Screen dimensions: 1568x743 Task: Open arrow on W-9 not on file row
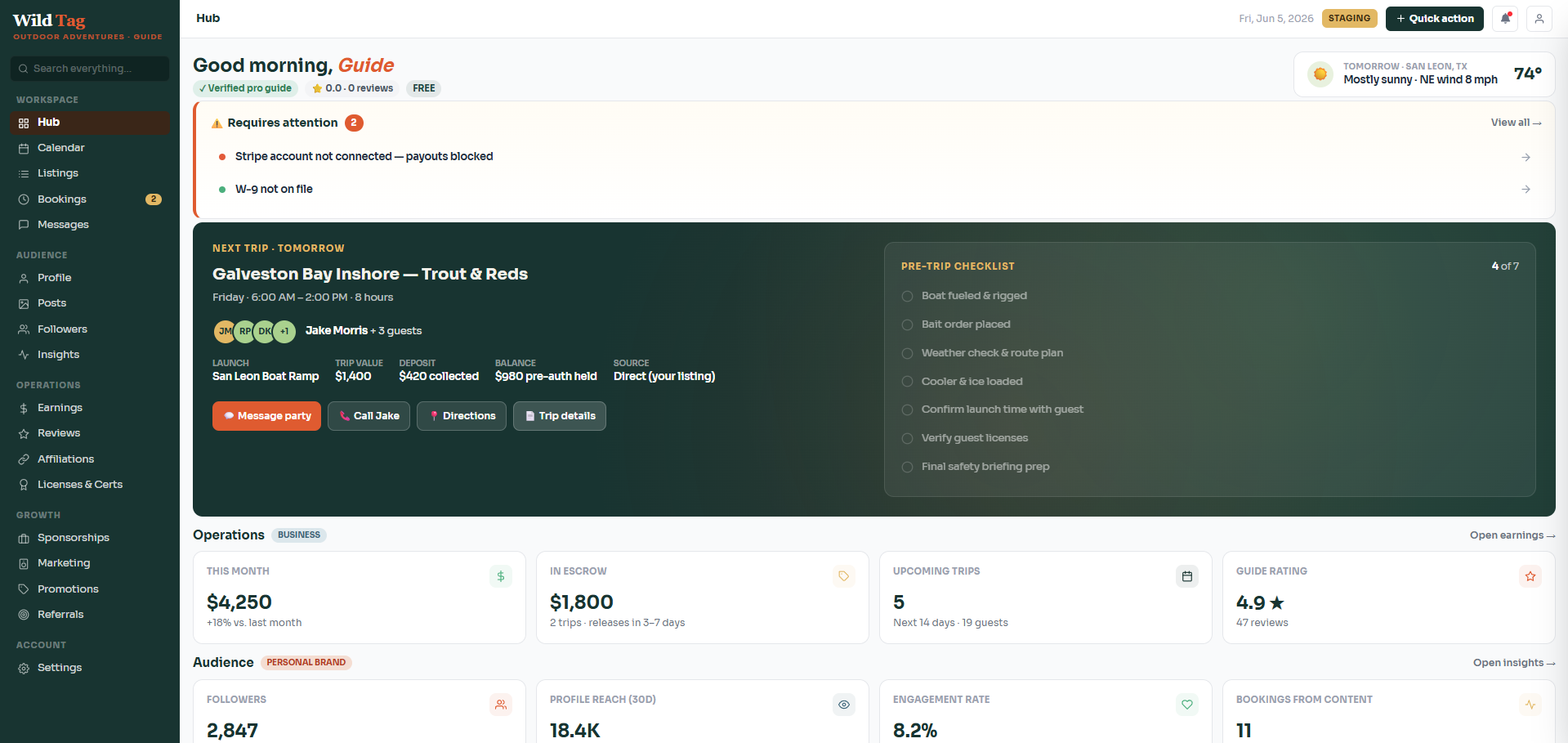(x=1526, y=189)
